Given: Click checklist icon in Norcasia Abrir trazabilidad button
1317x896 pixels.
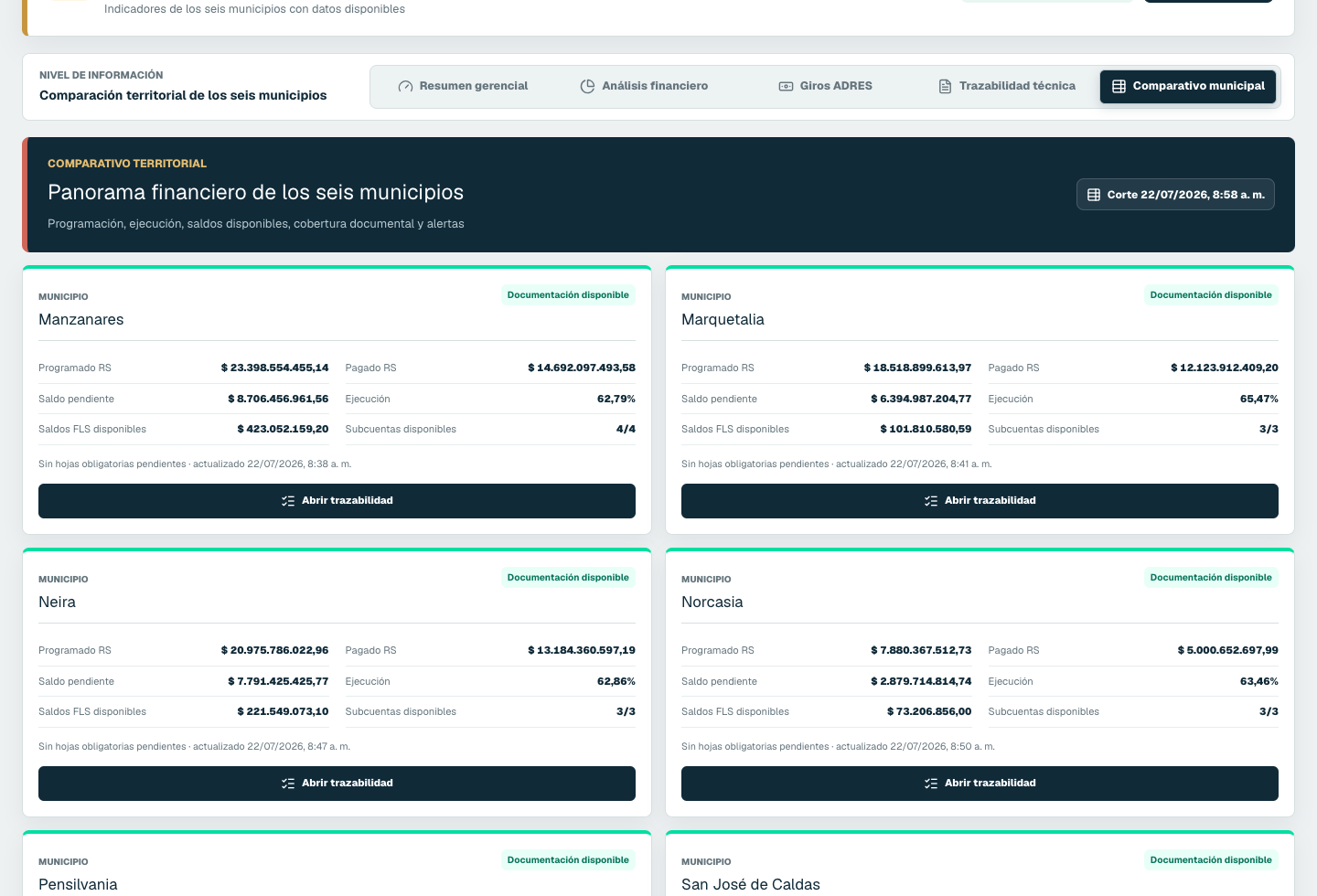Looking at the screenshot, I should tap(931, 784).
